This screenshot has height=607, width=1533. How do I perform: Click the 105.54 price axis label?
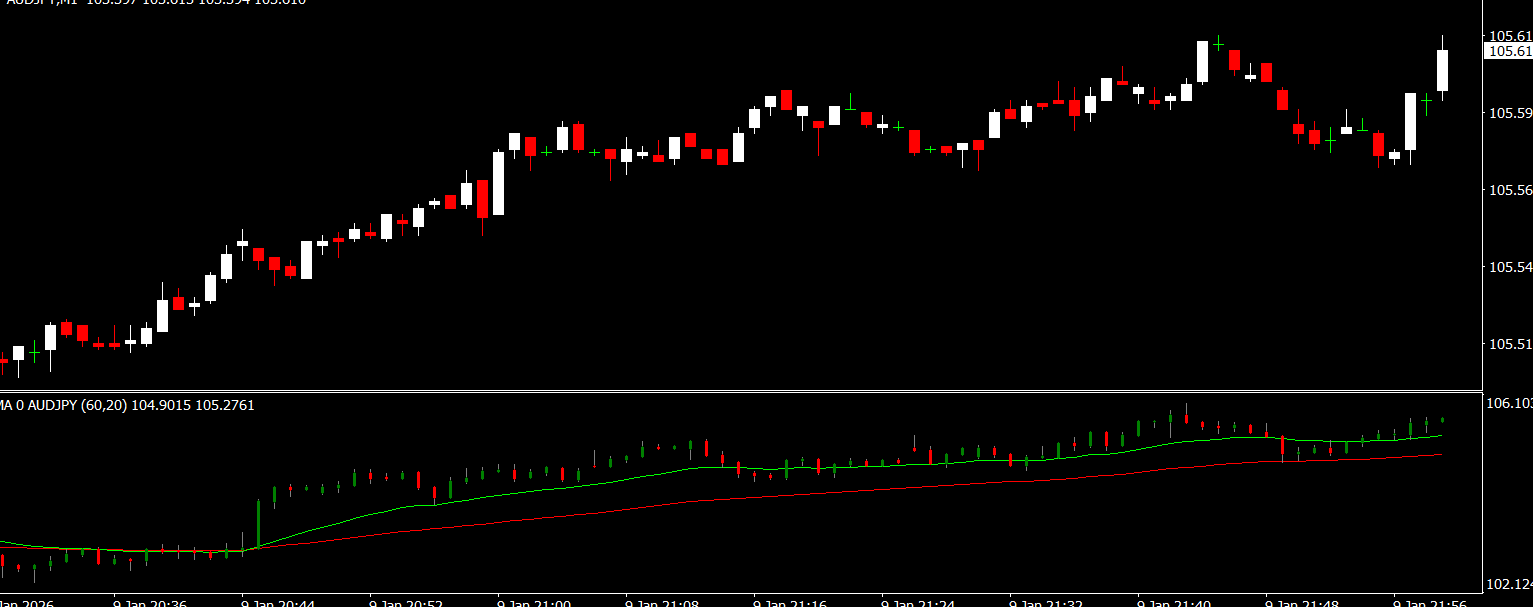tap(1510, 267)
